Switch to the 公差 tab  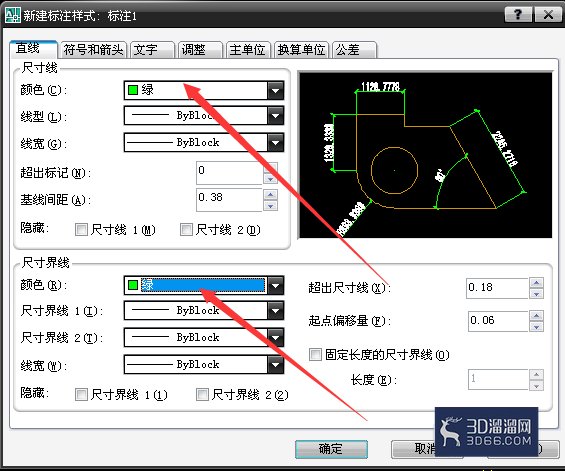tap(355, 50)
